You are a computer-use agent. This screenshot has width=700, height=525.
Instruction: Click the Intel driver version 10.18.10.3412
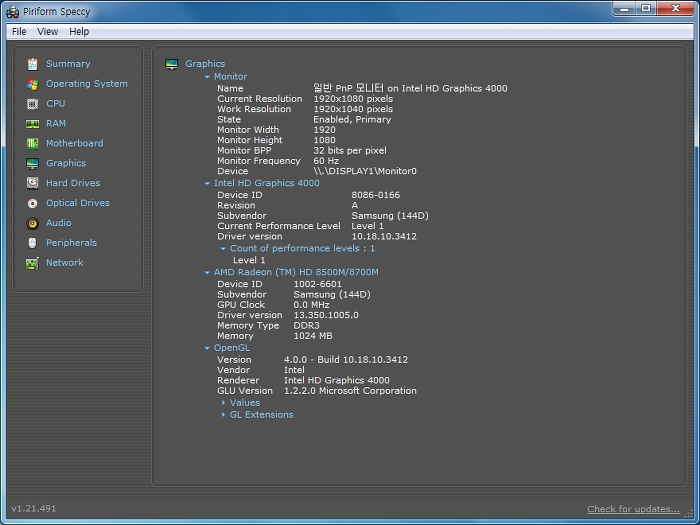[384, 237]
